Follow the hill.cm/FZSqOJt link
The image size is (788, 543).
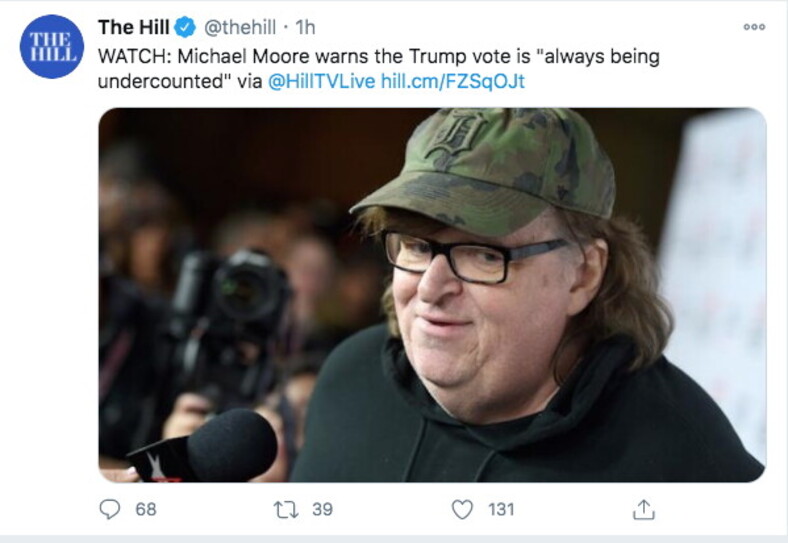point(453,81)
